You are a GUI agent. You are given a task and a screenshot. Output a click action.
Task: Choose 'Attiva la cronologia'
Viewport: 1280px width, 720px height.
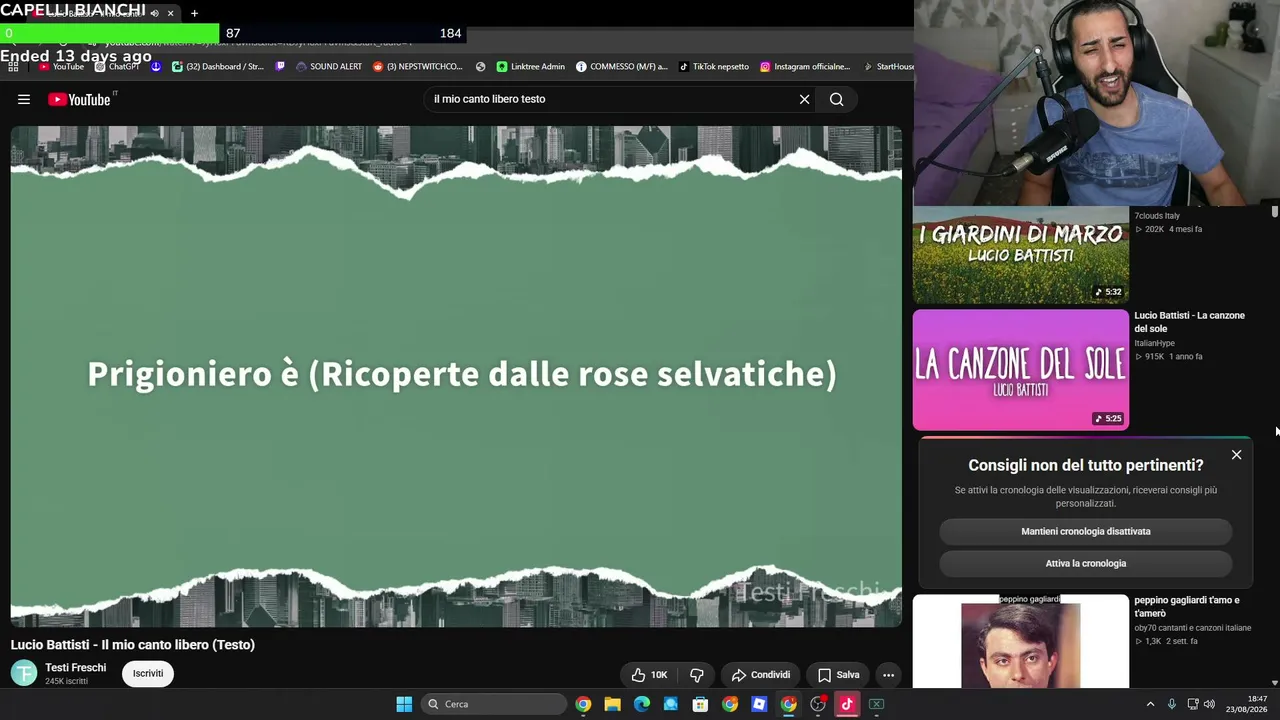[1086, 563]
